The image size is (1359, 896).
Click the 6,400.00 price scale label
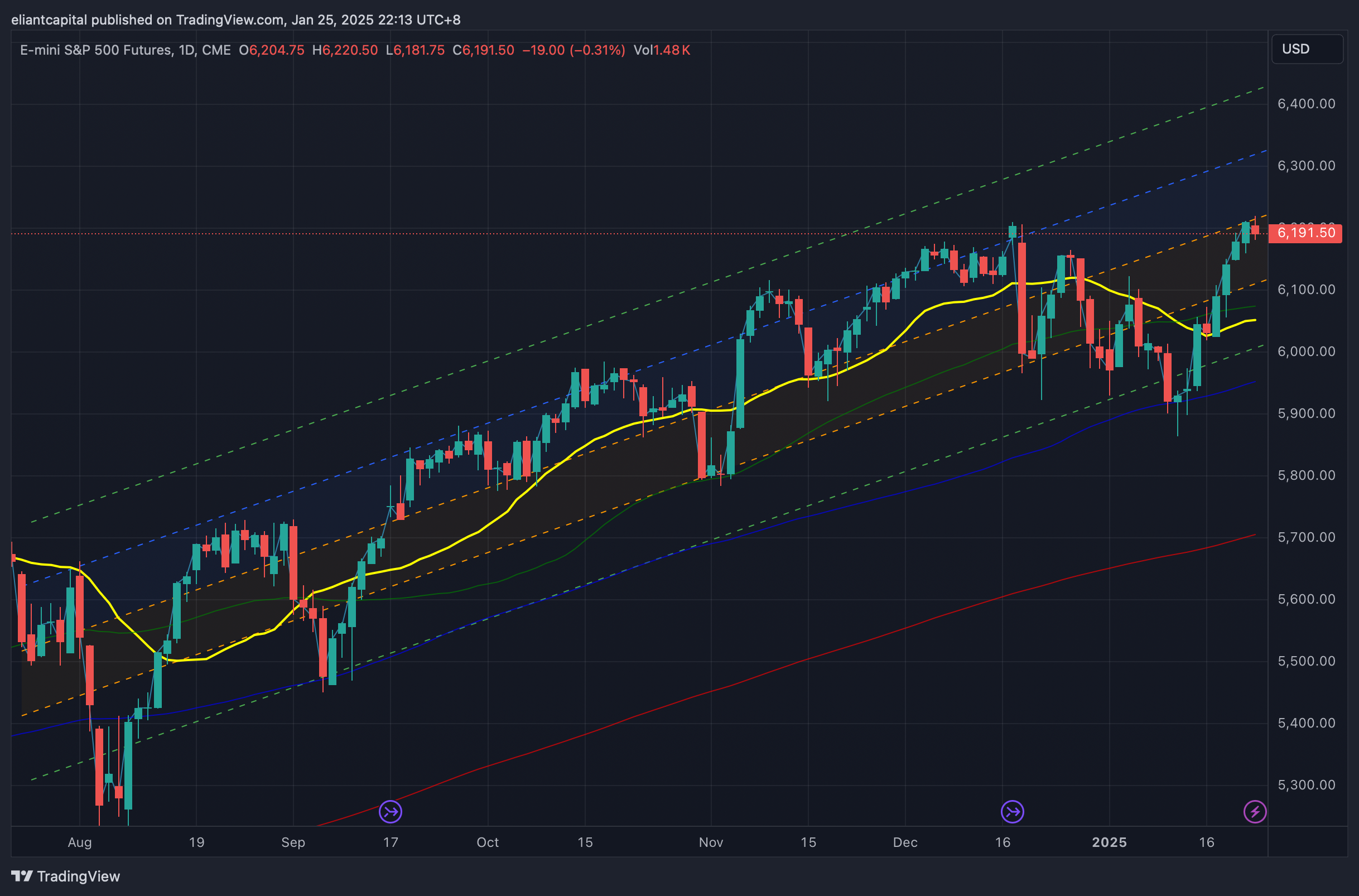[x=1306, y=104]
